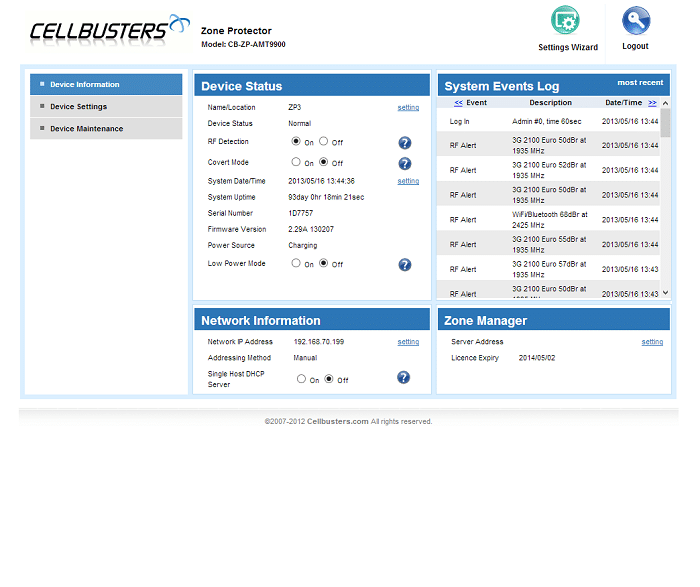Turn RF Detection Off

tap(323, 141)
